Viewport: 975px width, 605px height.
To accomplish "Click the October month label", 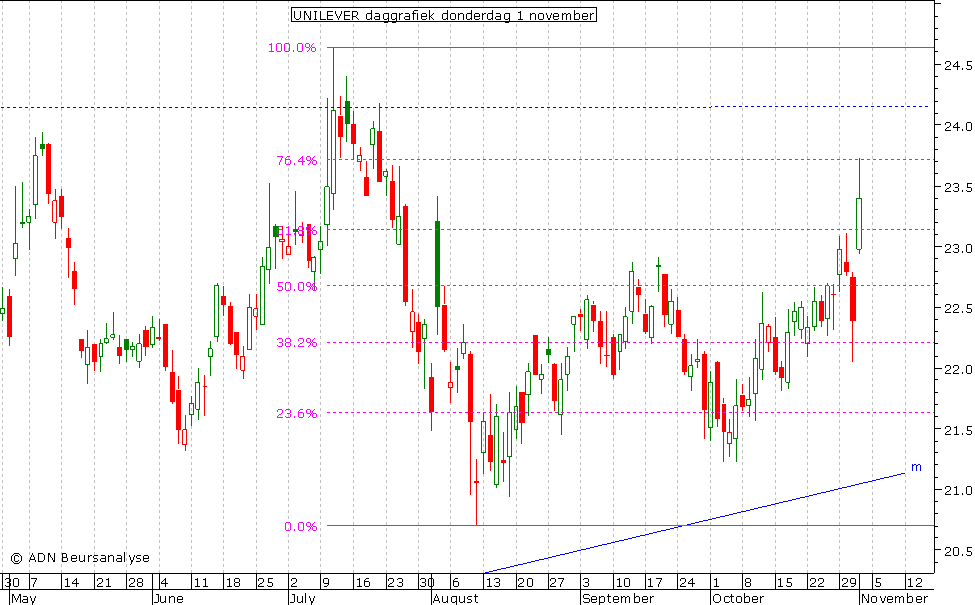I will (738, 599).
